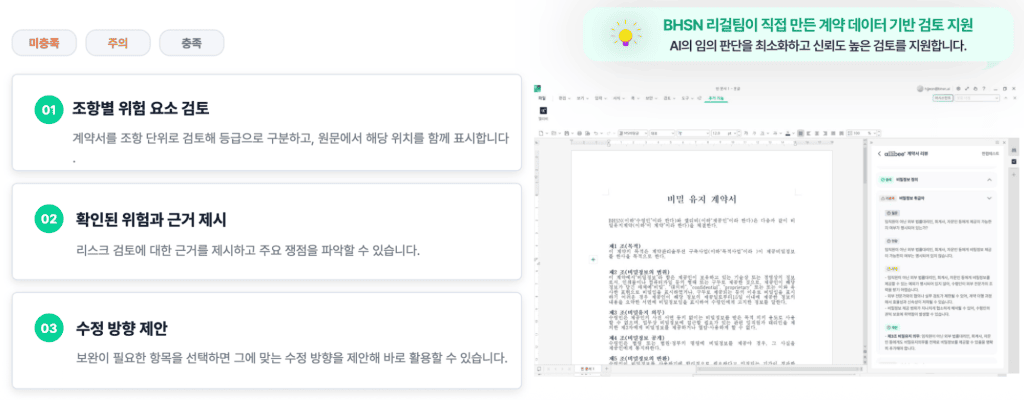Click the dark allibee sidebar icon
The image size is (1024, 400).
coord(1013,161)
